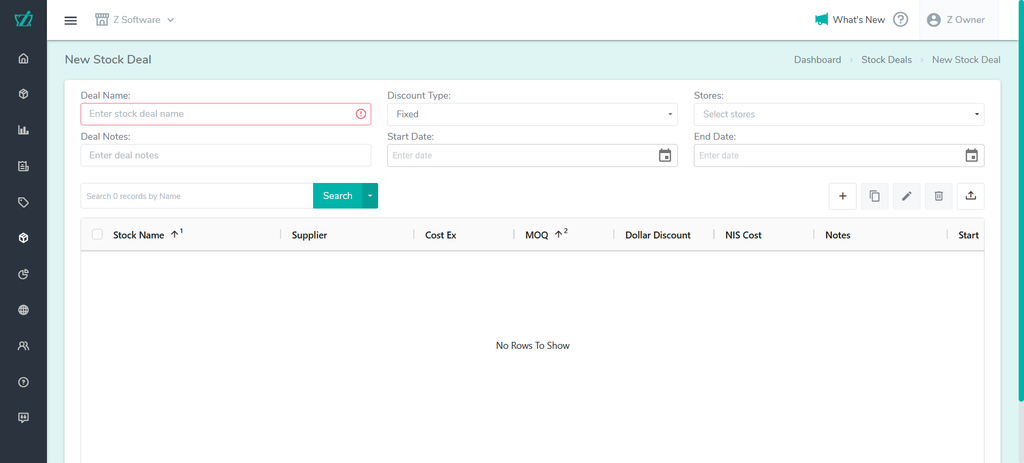Toggle the hamburger sidebar menu
Viewport: 1024px width, 463px height.
(x=70, y=20)
